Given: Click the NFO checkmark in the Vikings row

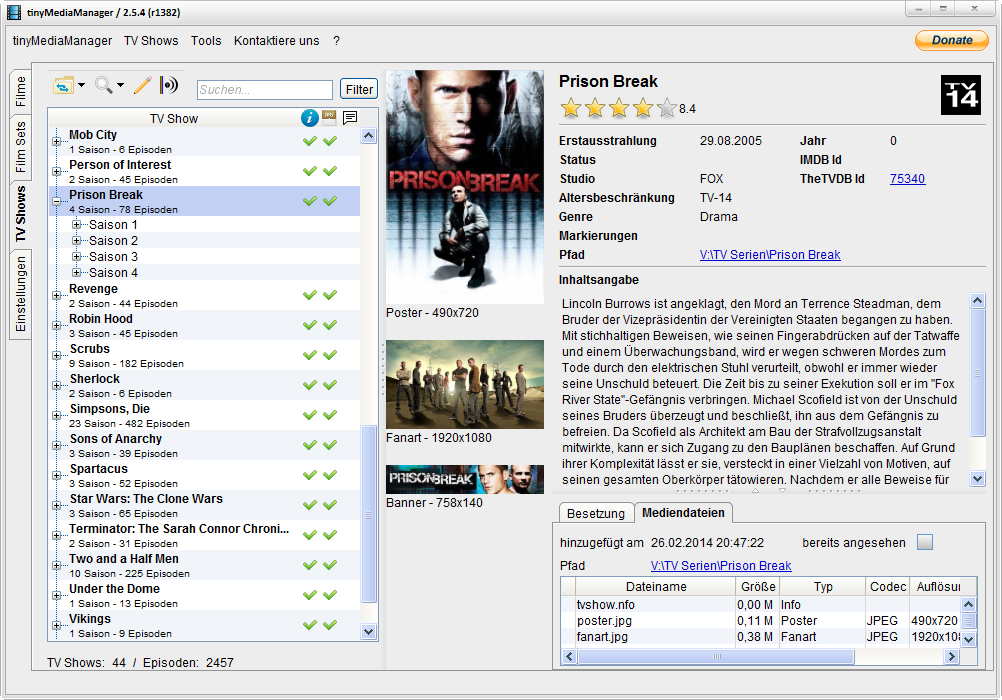Looking at the screenshot, I should (310, 626).
